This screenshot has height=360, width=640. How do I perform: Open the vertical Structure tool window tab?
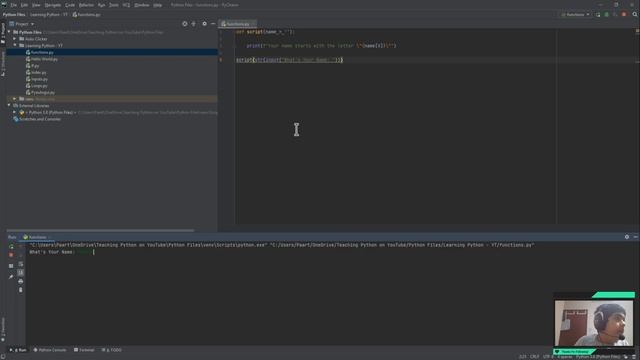(3, 63)
